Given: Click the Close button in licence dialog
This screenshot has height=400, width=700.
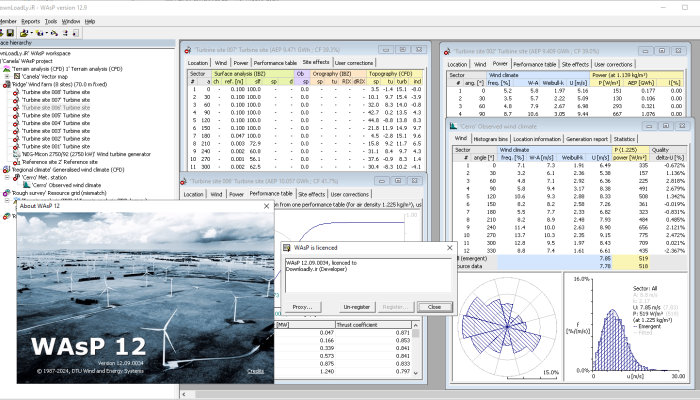Looking at the screenshot, I should pyautogui.click(x=434, y=307).
